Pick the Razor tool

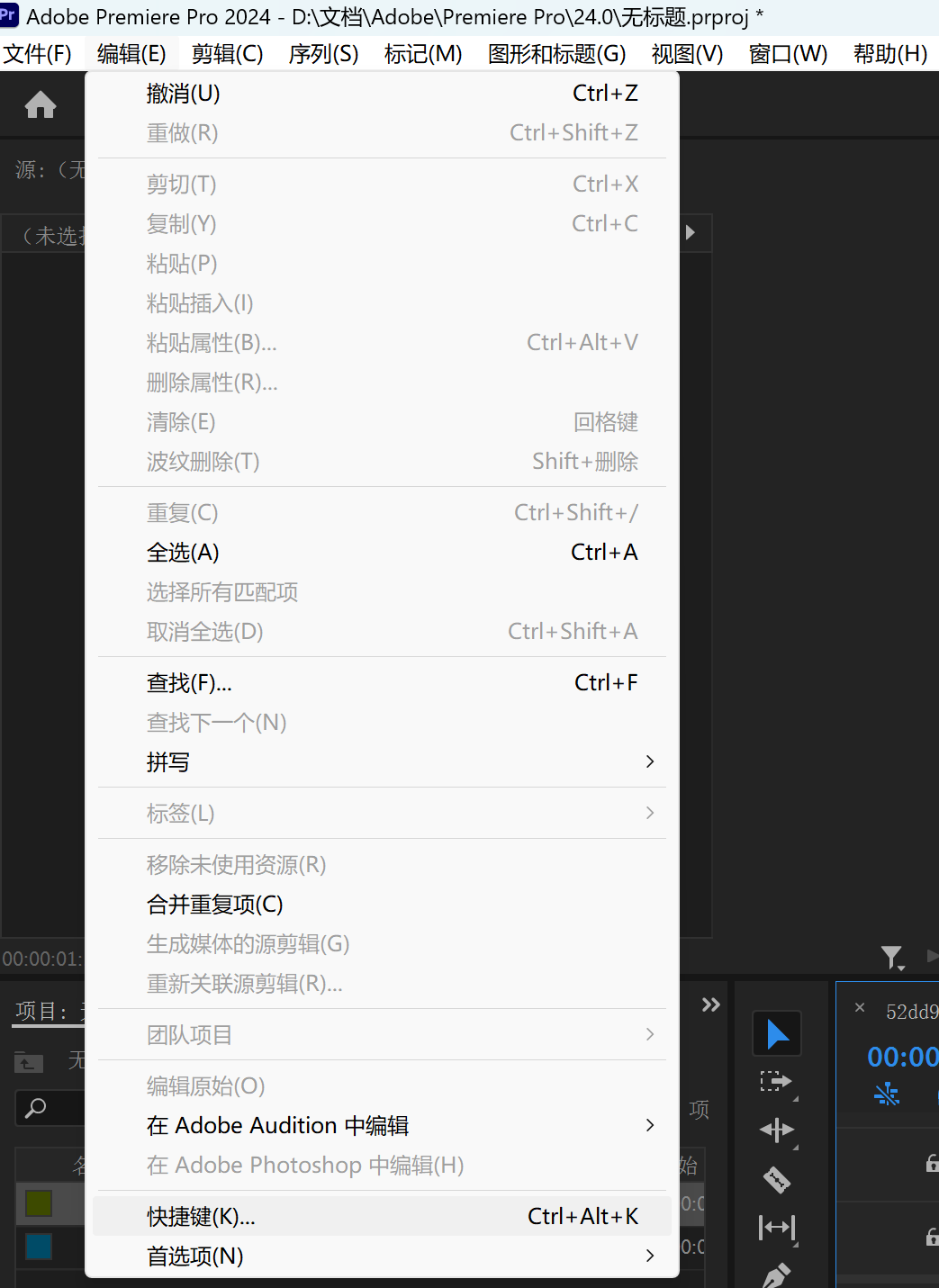pyautogui.click(x=777, y=1178)
